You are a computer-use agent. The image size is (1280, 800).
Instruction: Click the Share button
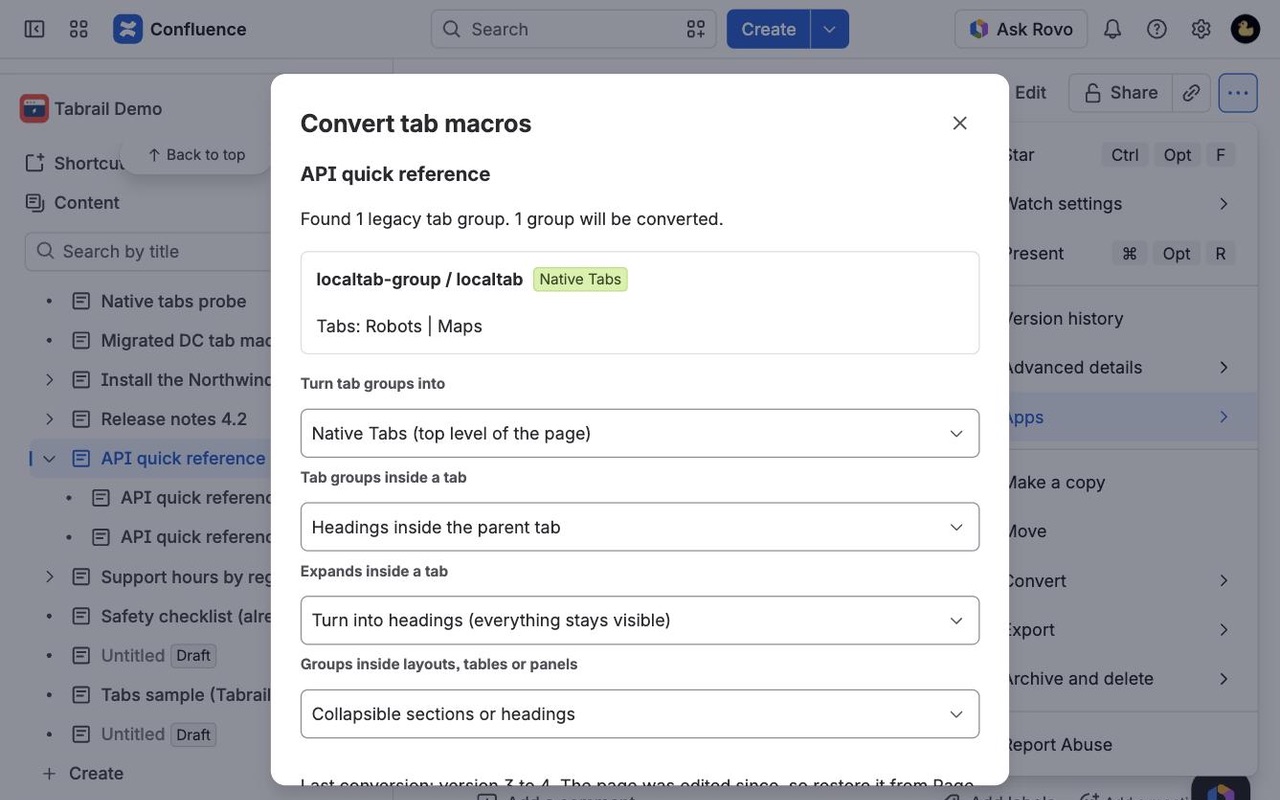[x=1120, y=92]
